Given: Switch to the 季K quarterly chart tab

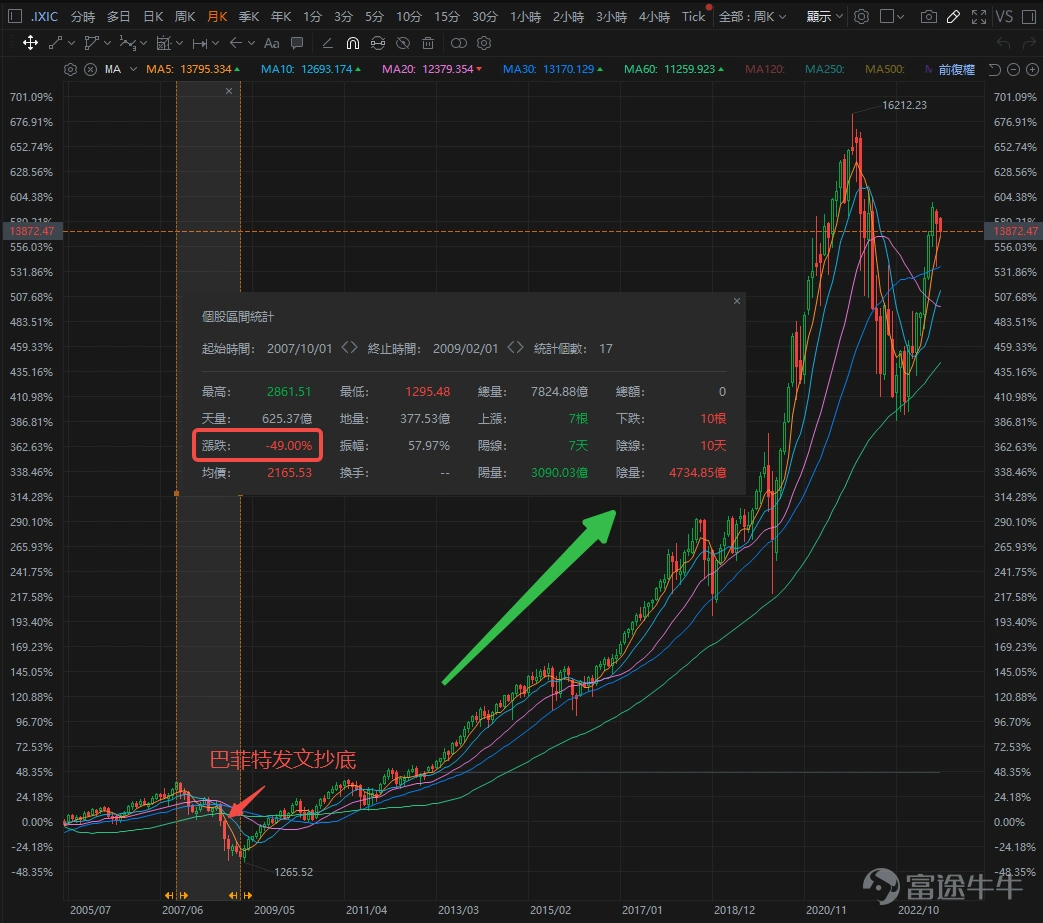Looking at the screenshot, I should coord(249,17).
